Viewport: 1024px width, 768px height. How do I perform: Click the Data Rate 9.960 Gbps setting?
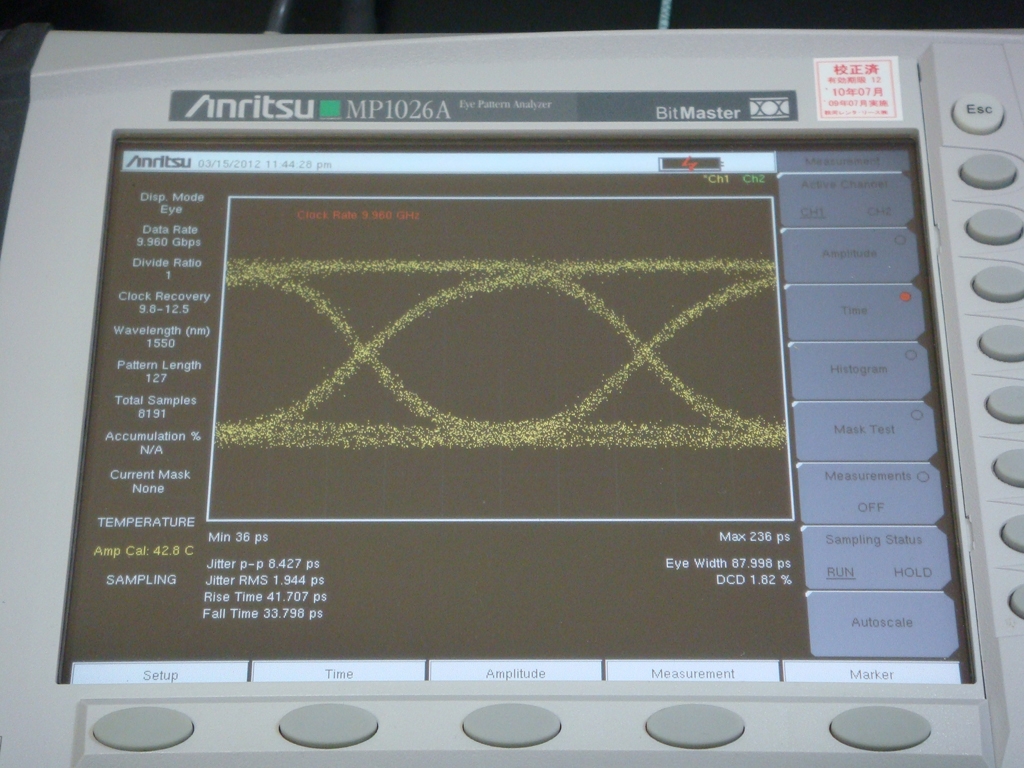(x=169, y=236)
